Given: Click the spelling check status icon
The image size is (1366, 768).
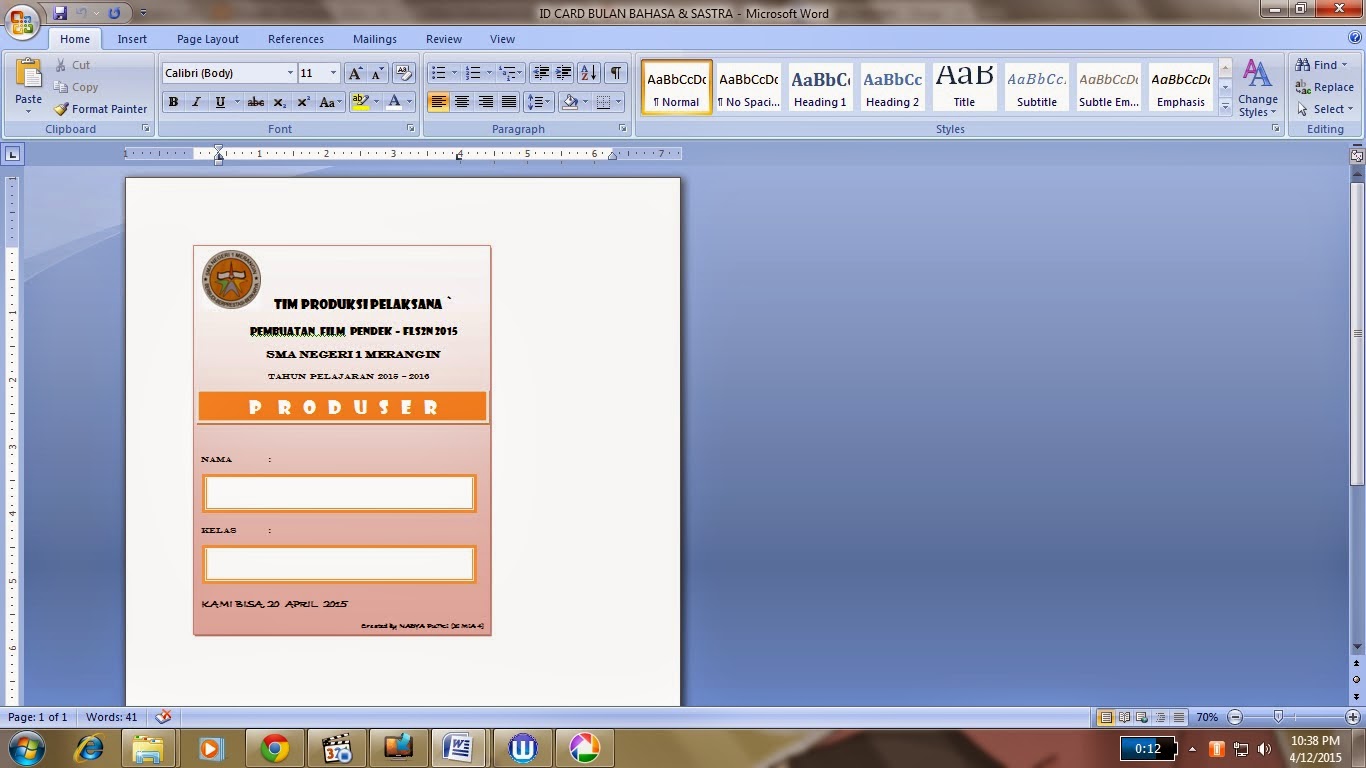Looking at the screenshot, I should (164, 717).
